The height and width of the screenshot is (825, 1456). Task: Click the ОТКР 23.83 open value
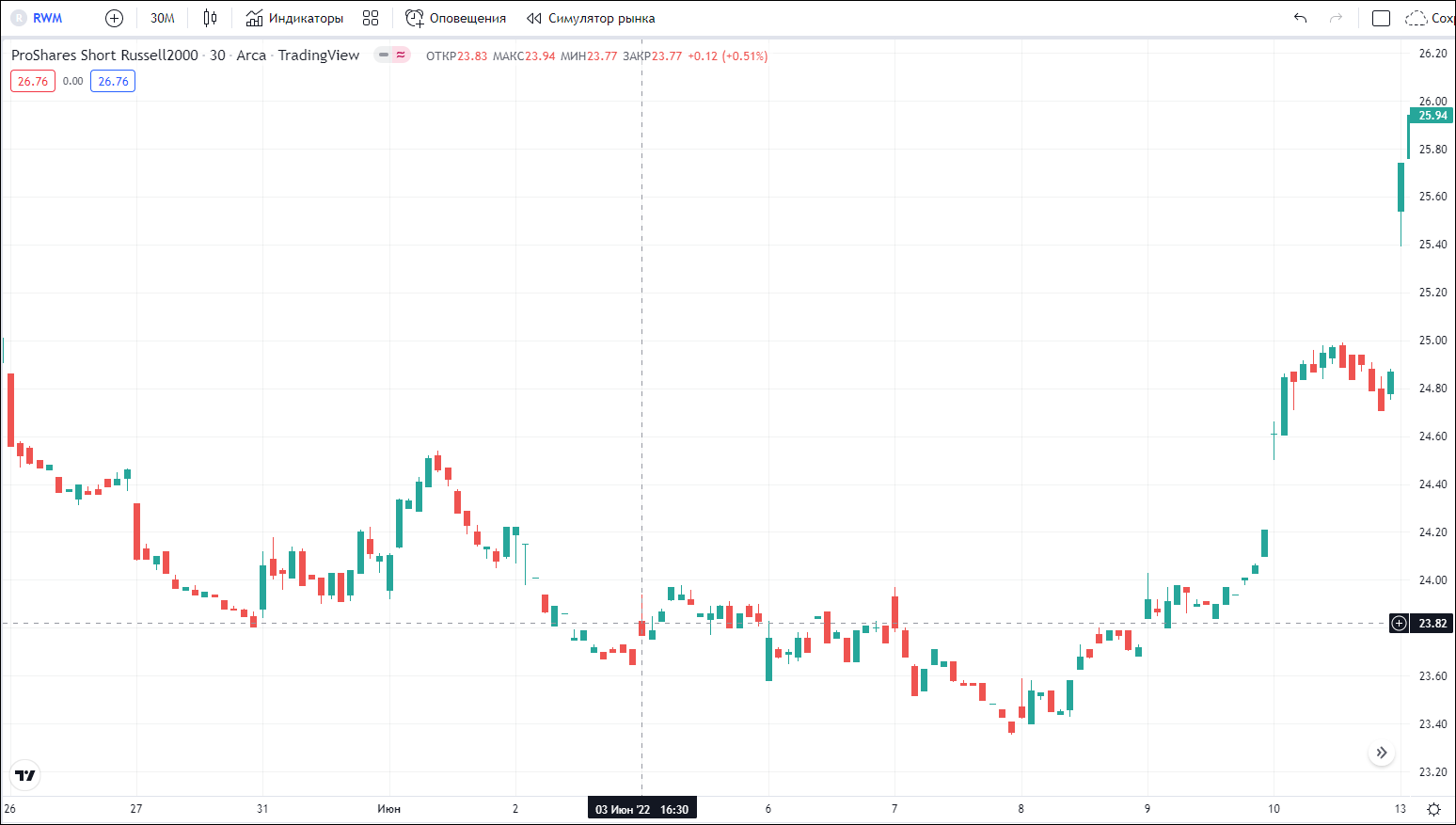tap(457, 56)
